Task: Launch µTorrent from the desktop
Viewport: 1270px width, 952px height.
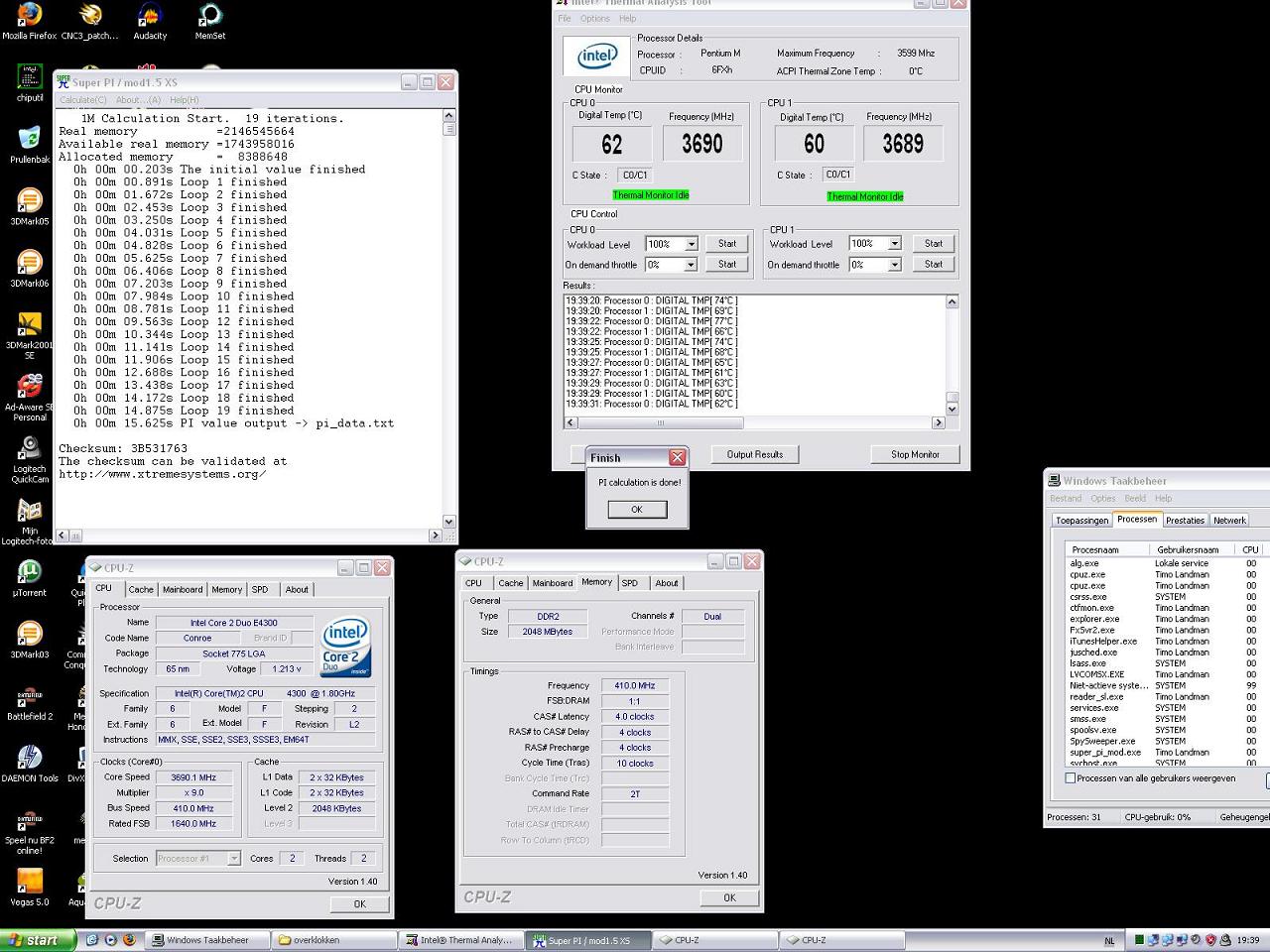Action: click(30, 578)
